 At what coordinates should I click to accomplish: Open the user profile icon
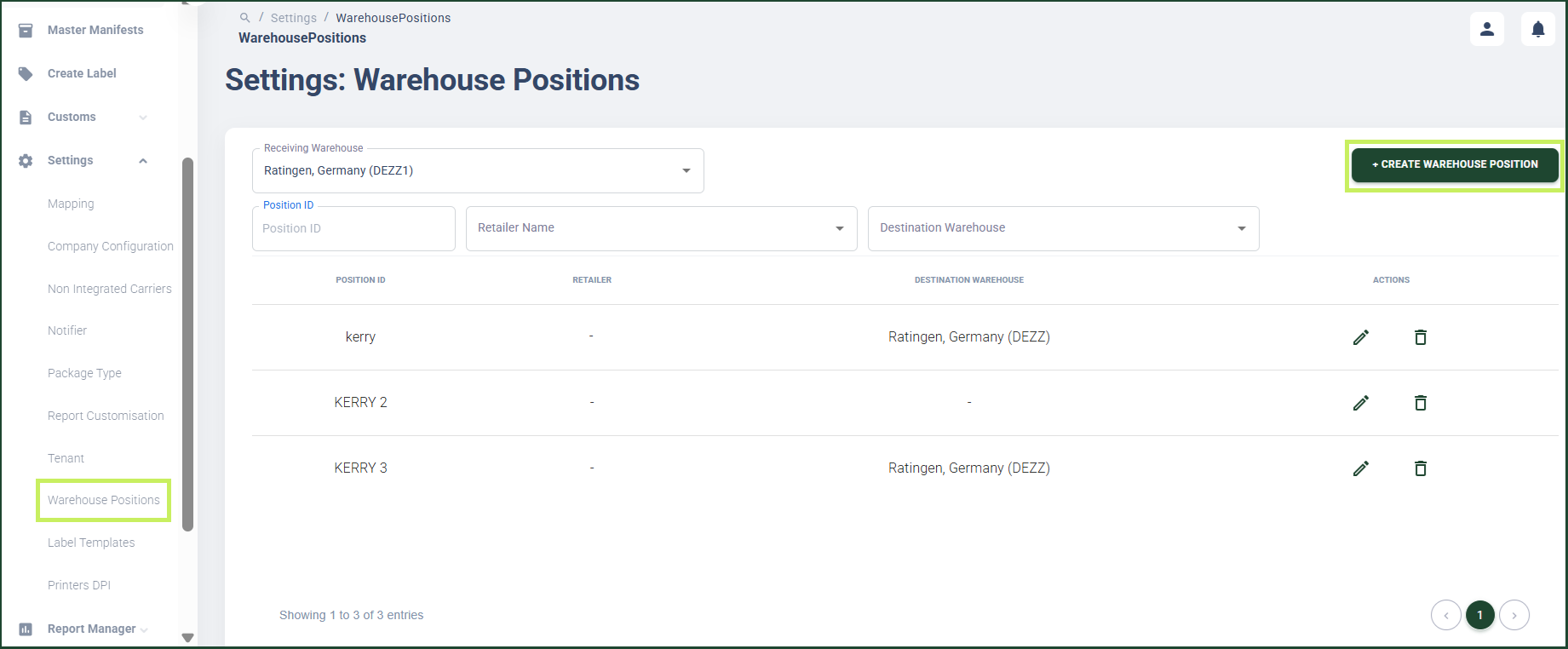coord(1487,29)
